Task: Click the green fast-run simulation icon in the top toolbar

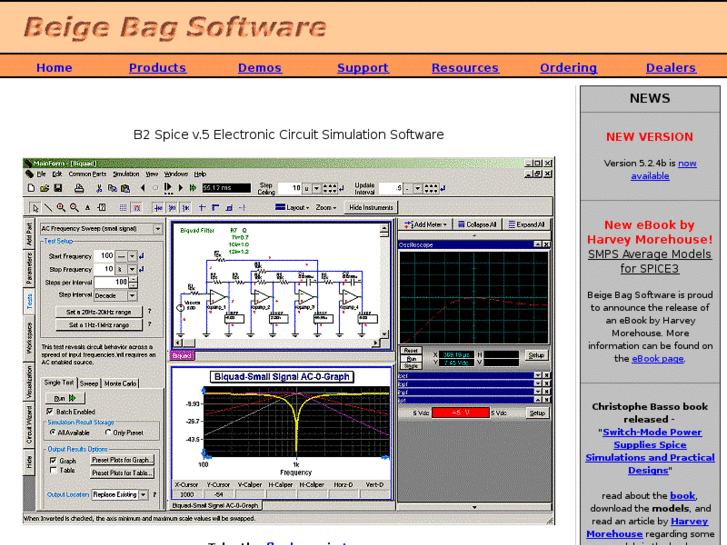Action: click(193, 188)
